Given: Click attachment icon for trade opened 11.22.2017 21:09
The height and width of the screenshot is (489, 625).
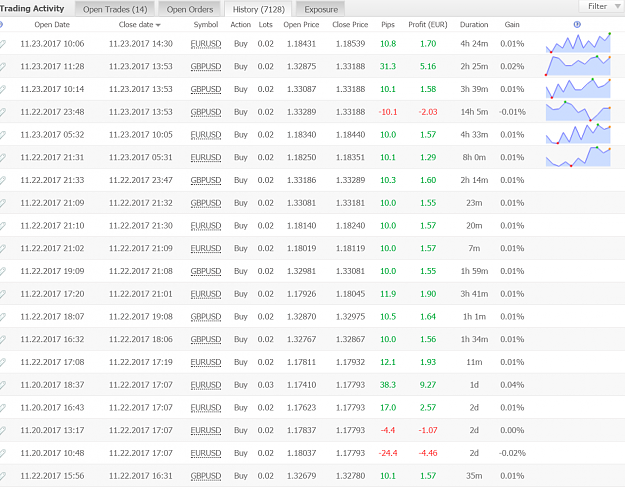Looking at the screenshot, I should click(x=3, y=202).
